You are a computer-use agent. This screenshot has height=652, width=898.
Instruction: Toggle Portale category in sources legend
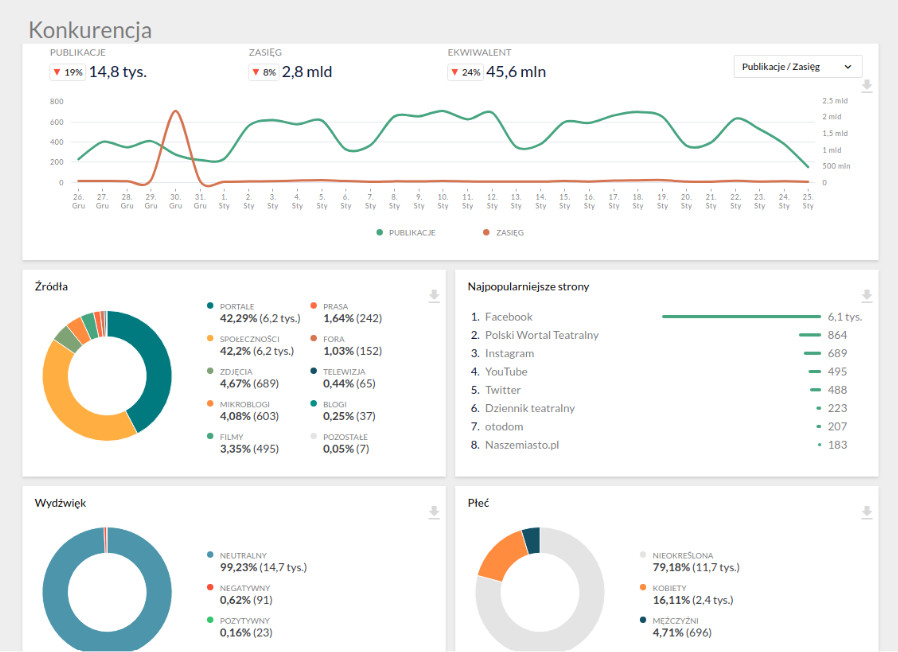pyautogui.click(x=237, y=306)
